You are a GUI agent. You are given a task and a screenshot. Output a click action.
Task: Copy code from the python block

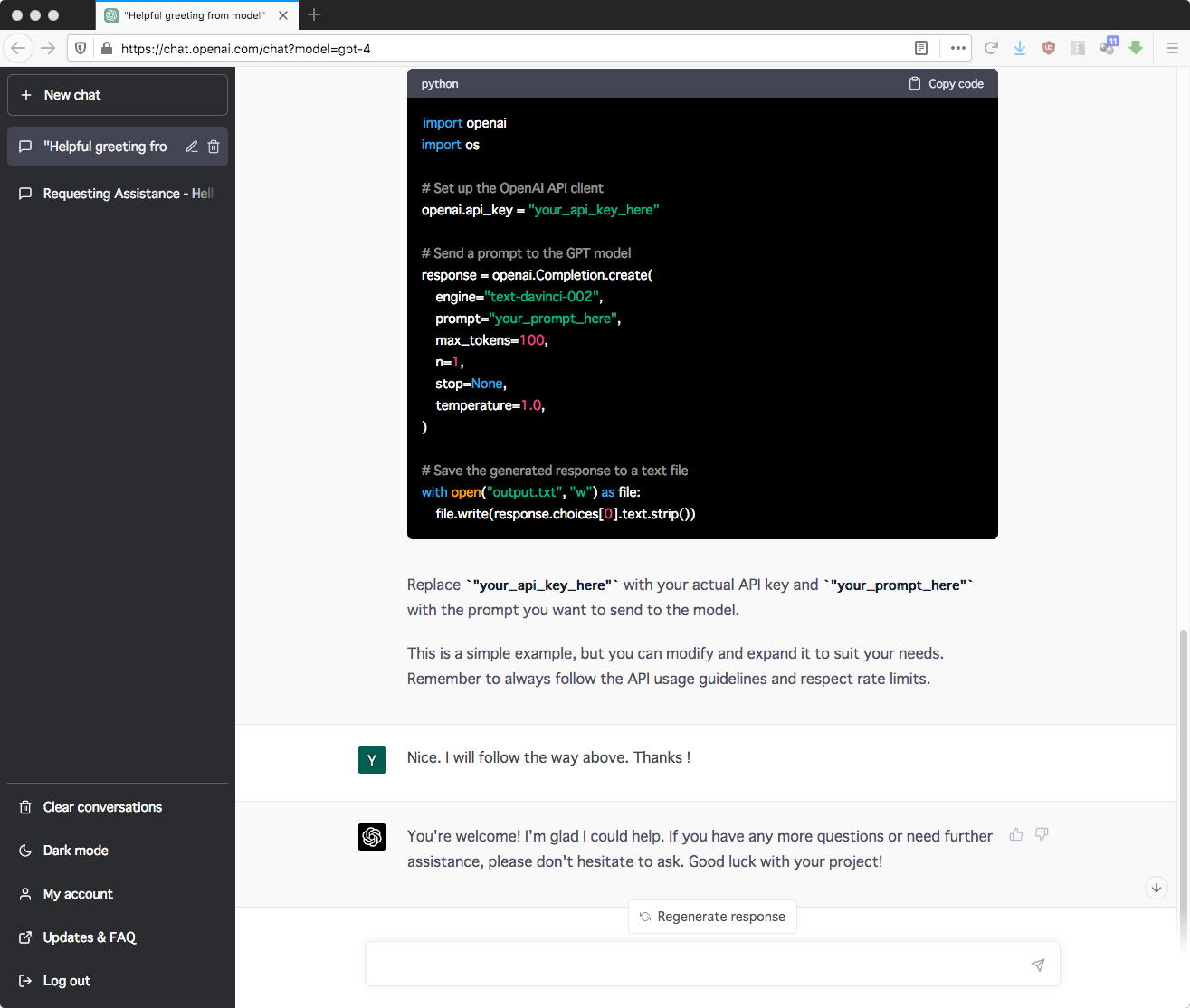(946, 83)
